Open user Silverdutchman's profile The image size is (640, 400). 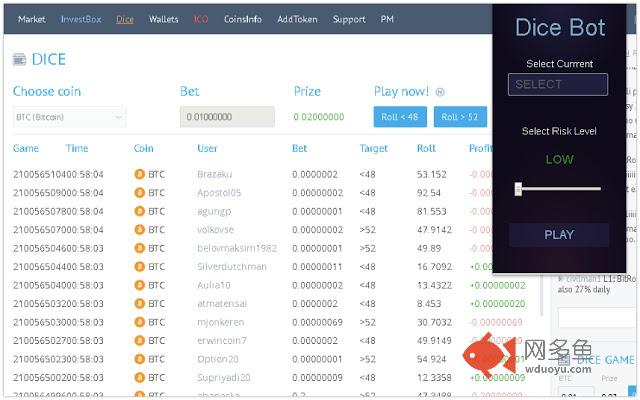[x=232, y=267]
